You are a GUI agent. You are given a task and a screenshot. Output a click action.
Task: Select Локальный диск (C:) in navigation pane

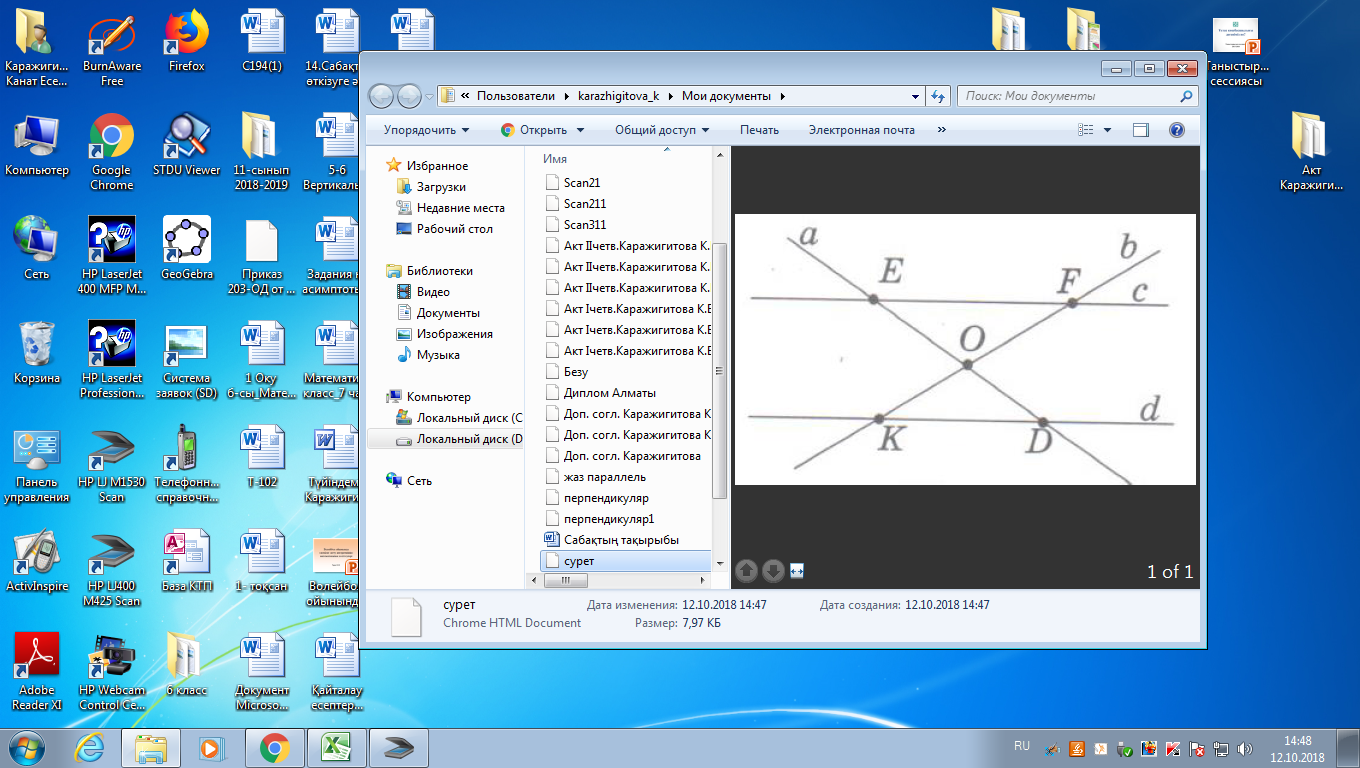coord(459,418)
